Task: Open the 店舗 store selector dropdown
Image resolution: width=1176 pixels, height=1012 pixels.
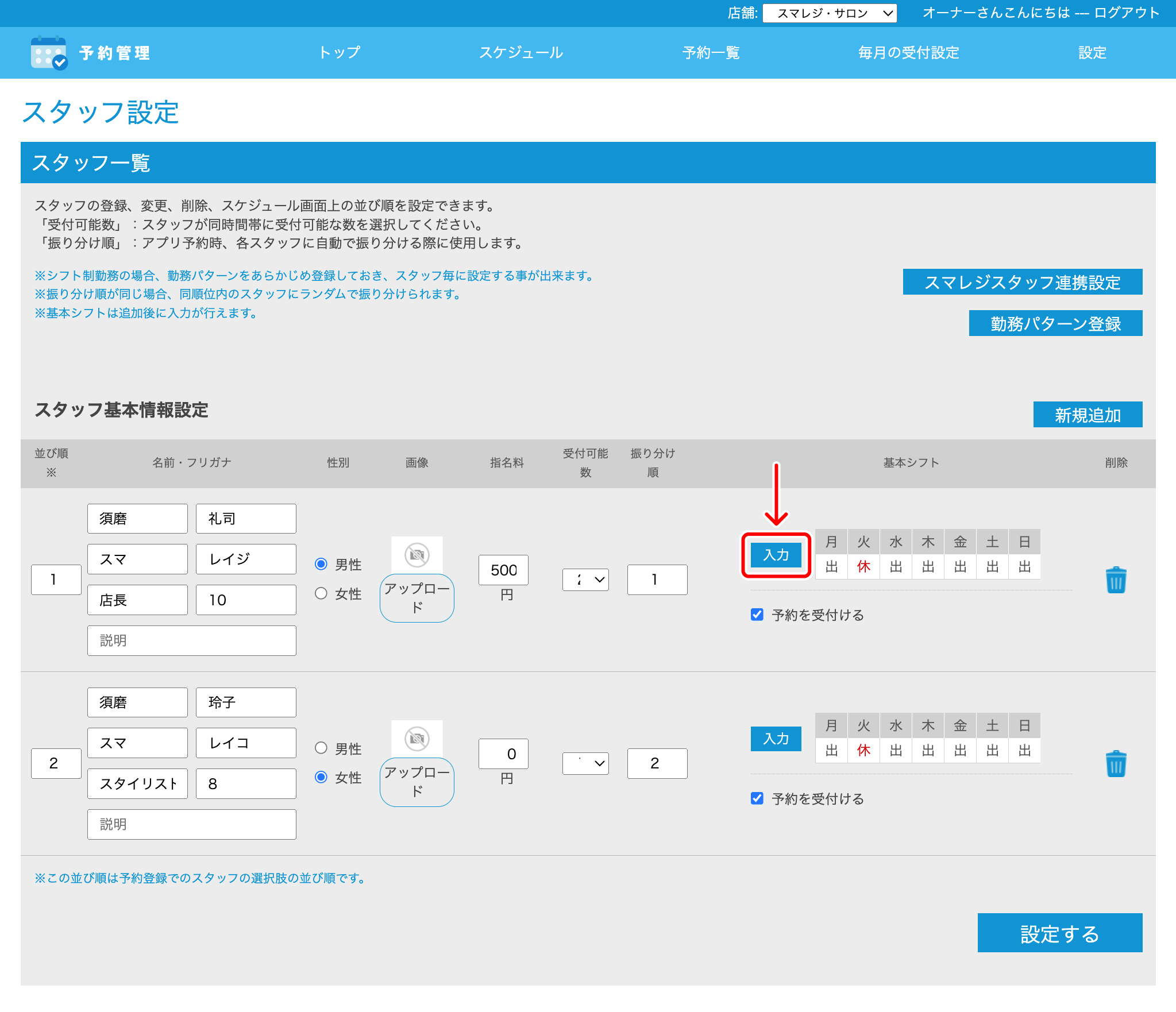Action: [830, 13]
